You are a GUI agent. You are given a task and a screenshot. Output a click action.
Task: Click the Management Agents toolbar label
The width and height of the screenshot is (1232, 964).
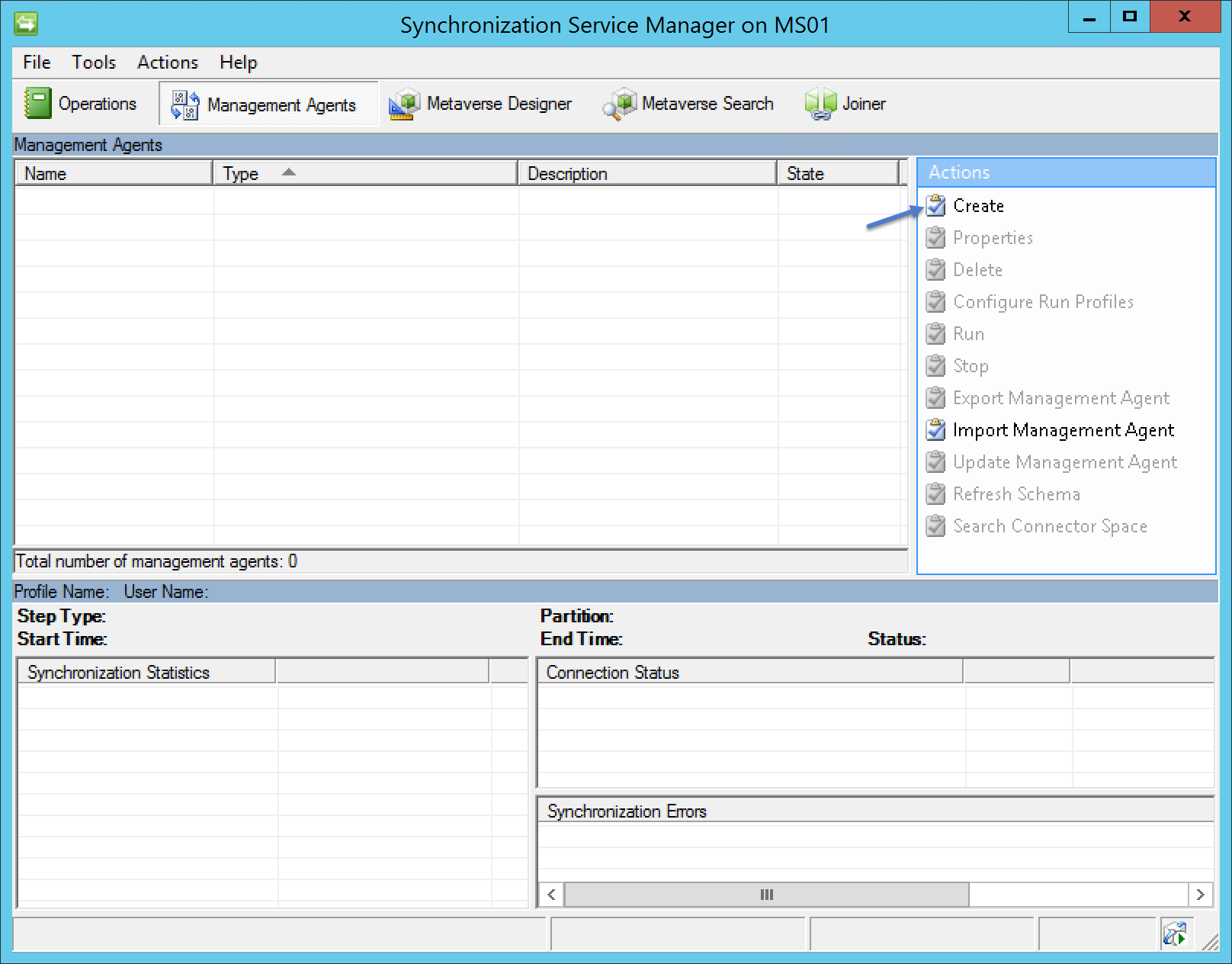[x=281, y=104]
